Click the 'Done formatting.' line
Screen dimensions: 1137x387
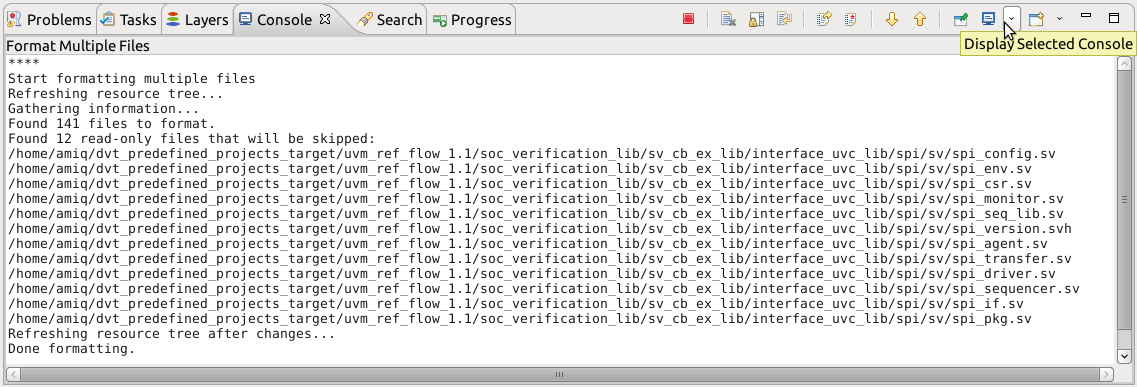(71, 349)
